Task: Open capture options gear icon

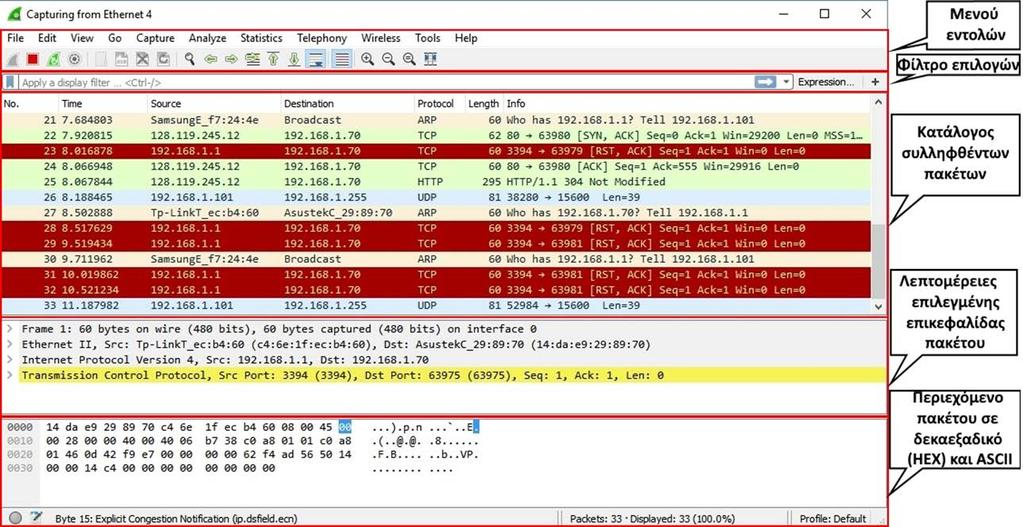Action: pos(74,59)
